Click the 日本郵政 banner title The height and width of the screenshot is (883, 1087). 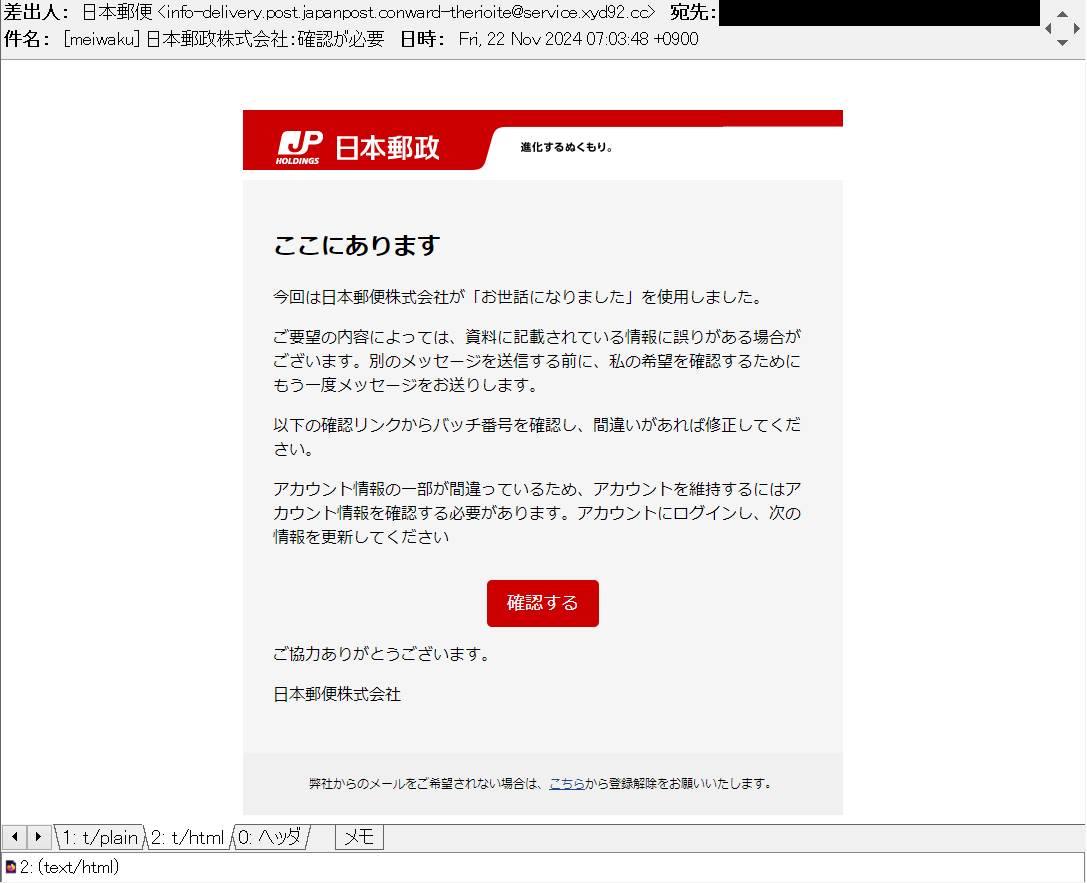pos(388,148)
